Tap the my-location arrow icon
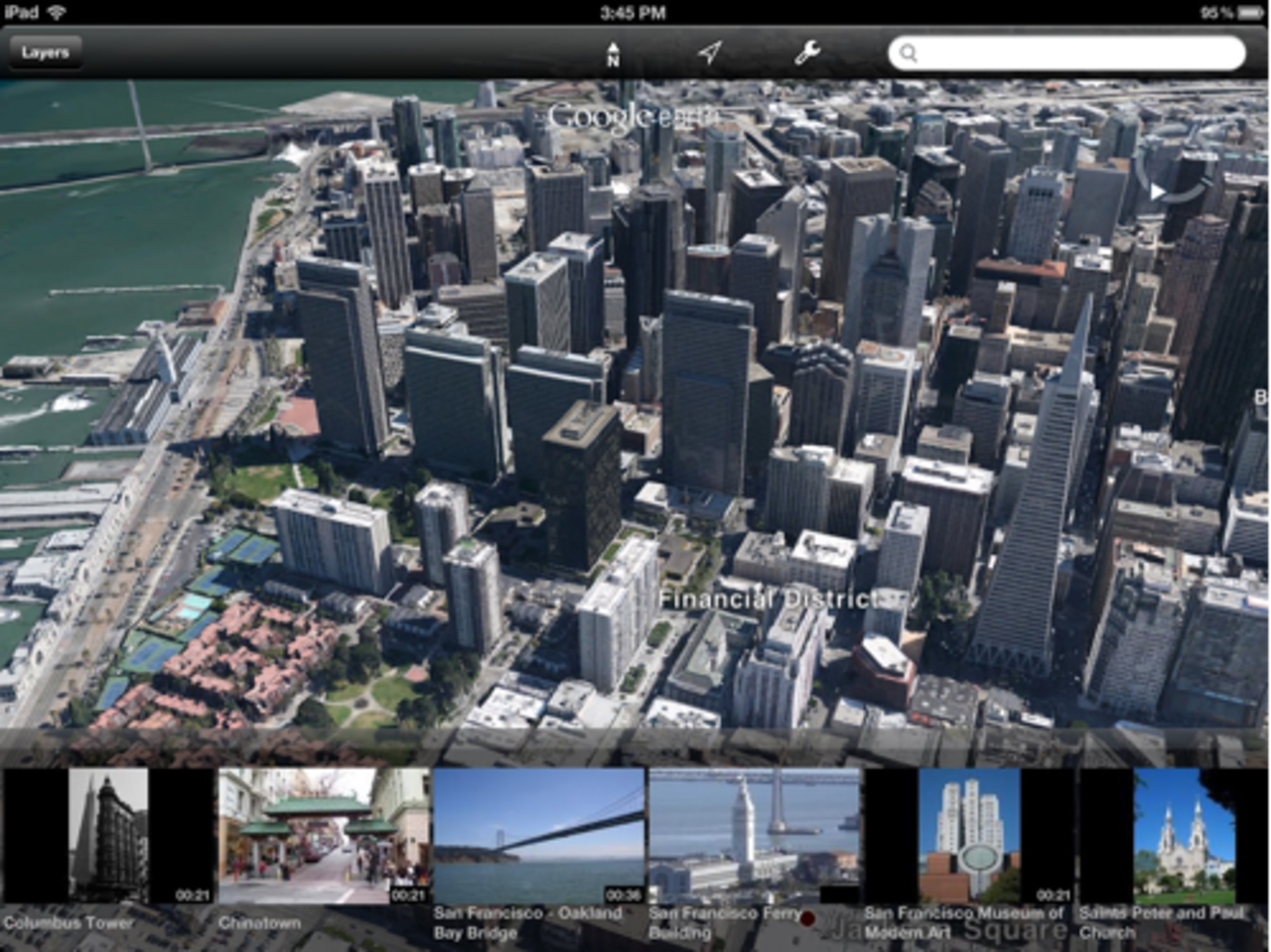This screenshot has height=952, width=1271. (x=708, y=53)
